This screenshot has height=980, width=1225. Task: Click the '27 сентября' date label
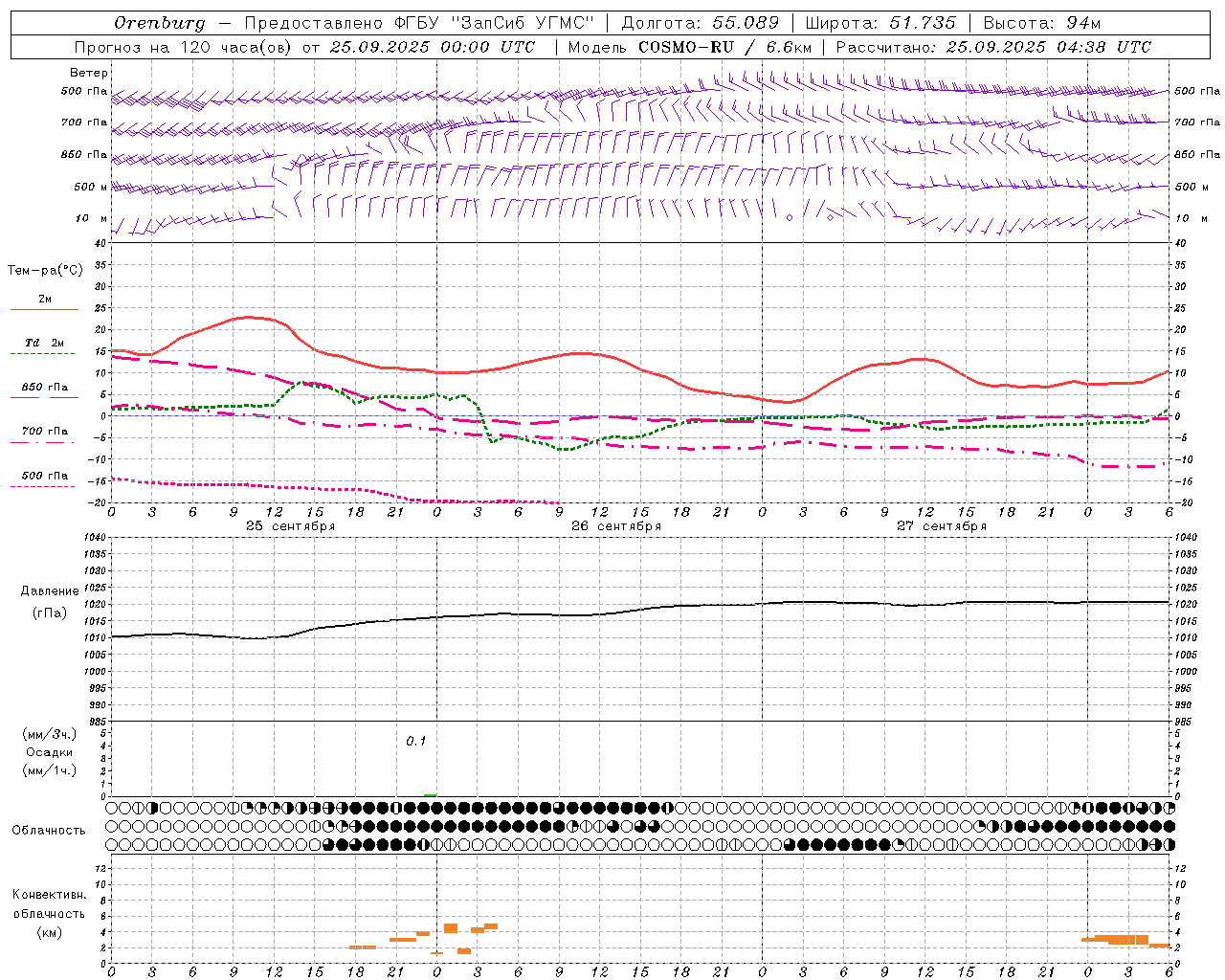942,526
